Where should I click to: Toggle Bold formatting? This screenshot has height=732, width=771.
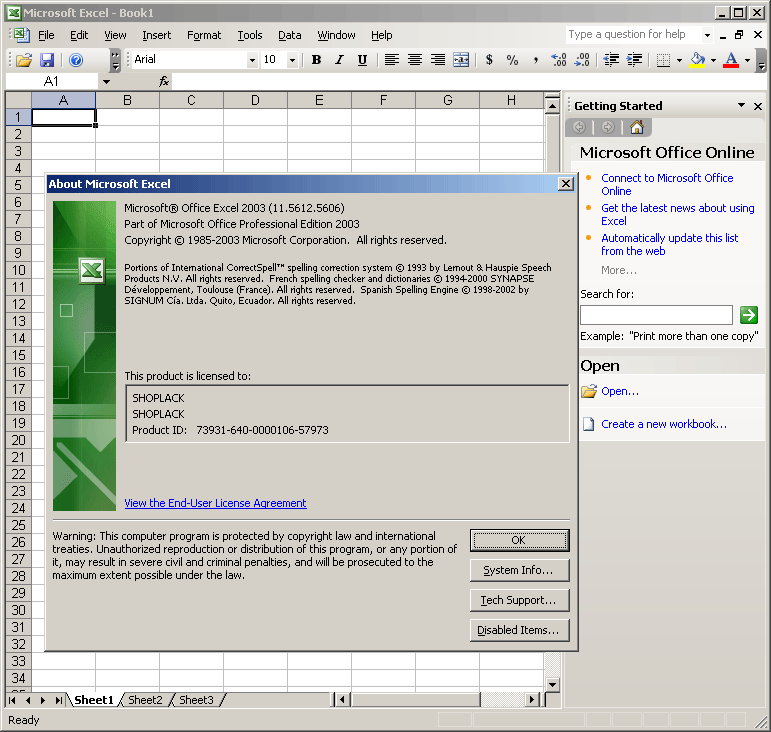[316, 60]
